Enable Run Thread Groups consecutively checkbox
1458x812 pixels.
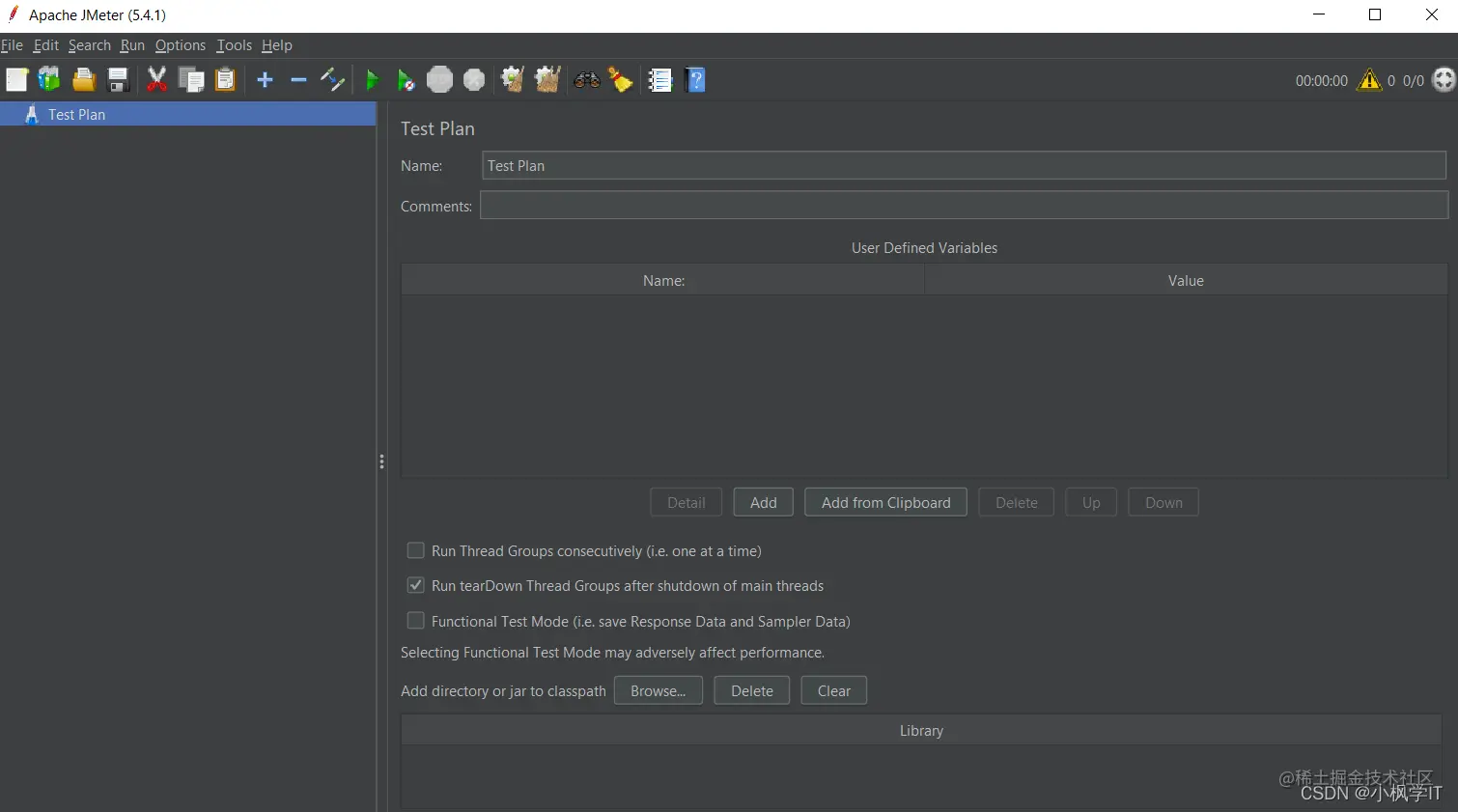(416, 550)
